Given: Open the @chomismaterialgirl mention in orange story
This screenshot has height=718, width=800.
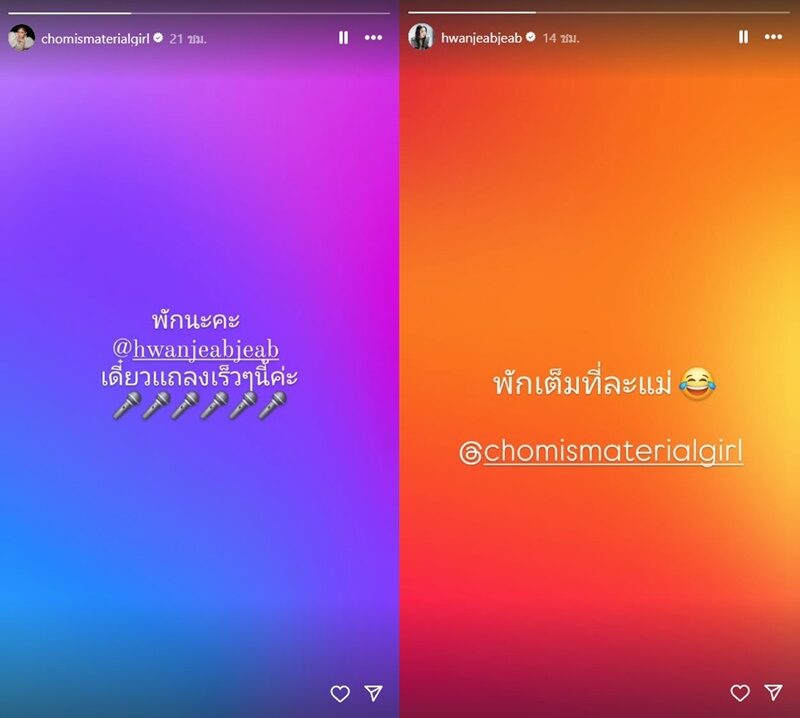Looking at the screenshot, I should pyautogui.click(x=601, y=452).
